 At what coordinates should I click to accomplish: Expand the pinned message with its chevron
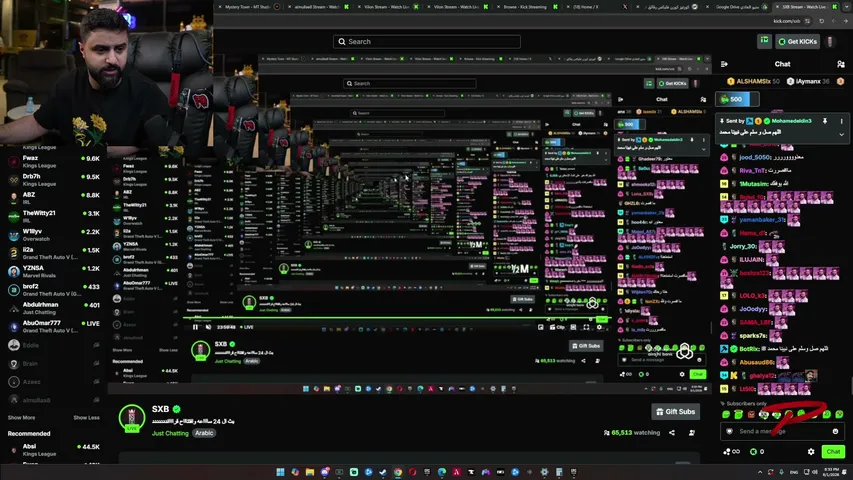point(841,134)
